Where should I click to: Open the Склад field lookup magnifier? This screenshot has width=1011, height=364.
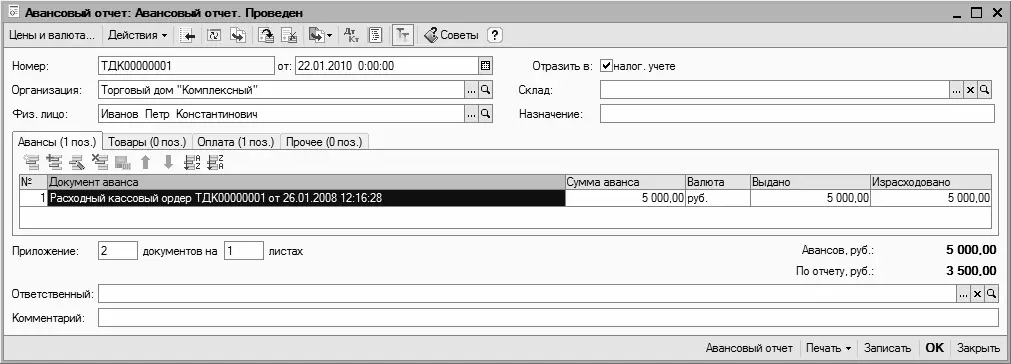(985, 90)
